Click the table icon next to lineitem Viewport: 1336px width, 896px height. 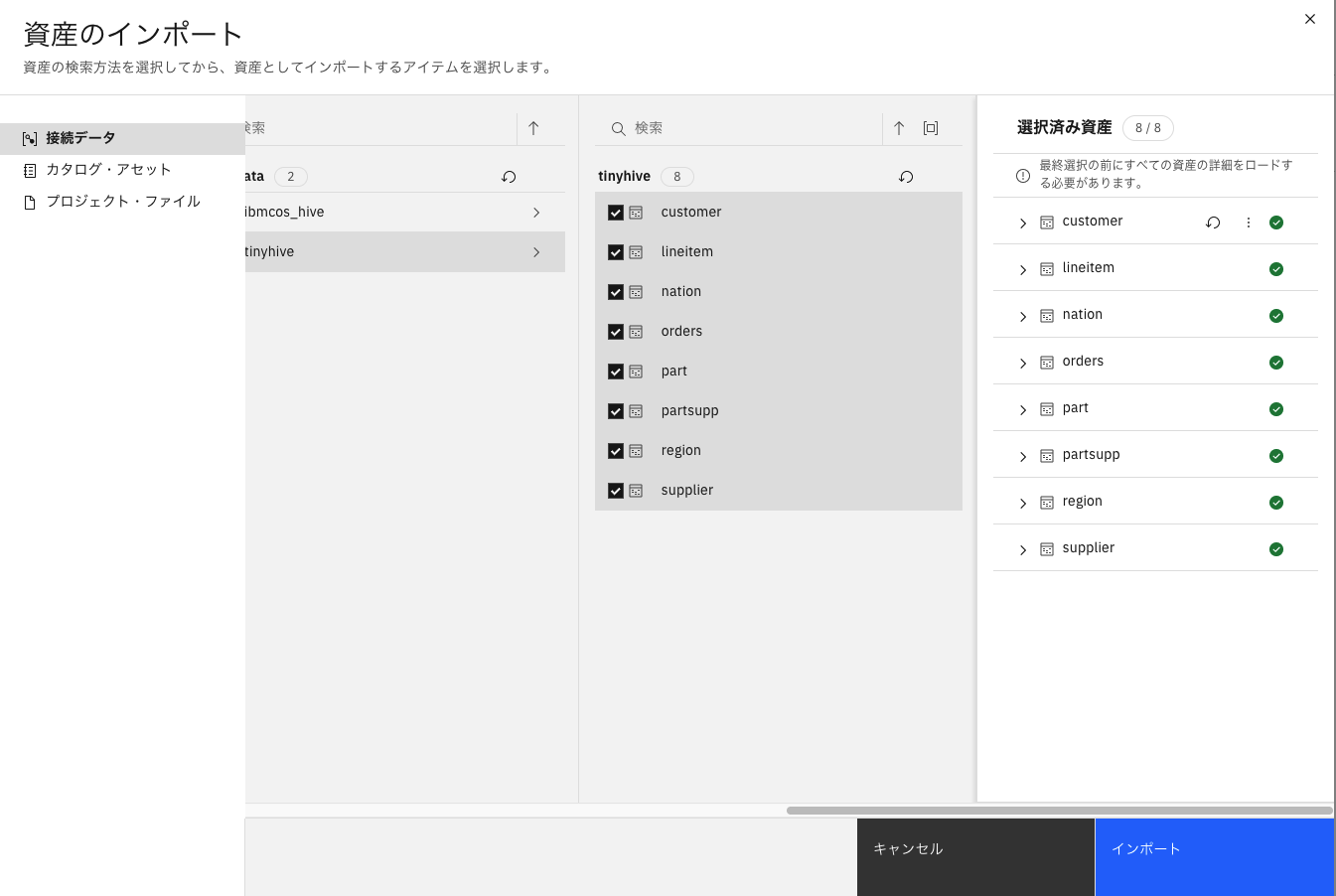(x=636, y=251)
